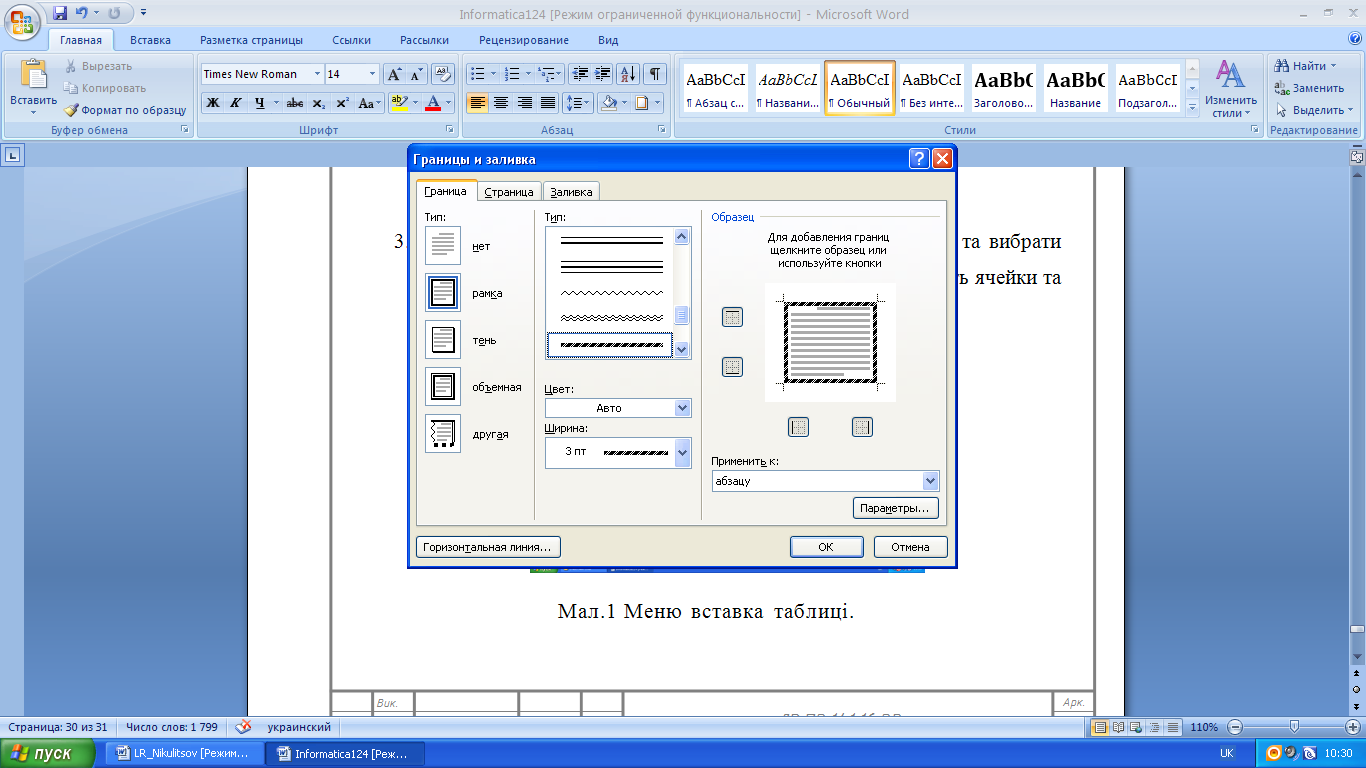Toggle superscript formatting
1366x768 pixels.
[x=342, y=103]
